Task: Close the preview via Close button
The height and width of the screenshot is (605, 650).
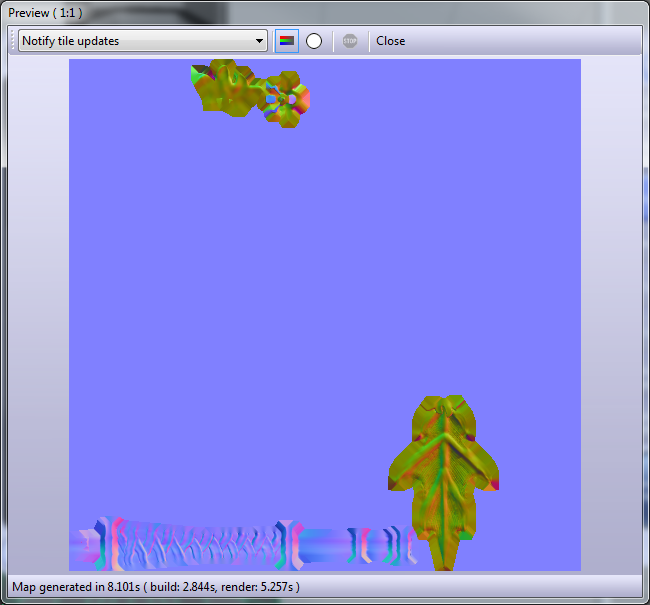Action: [x=390, y=41]
